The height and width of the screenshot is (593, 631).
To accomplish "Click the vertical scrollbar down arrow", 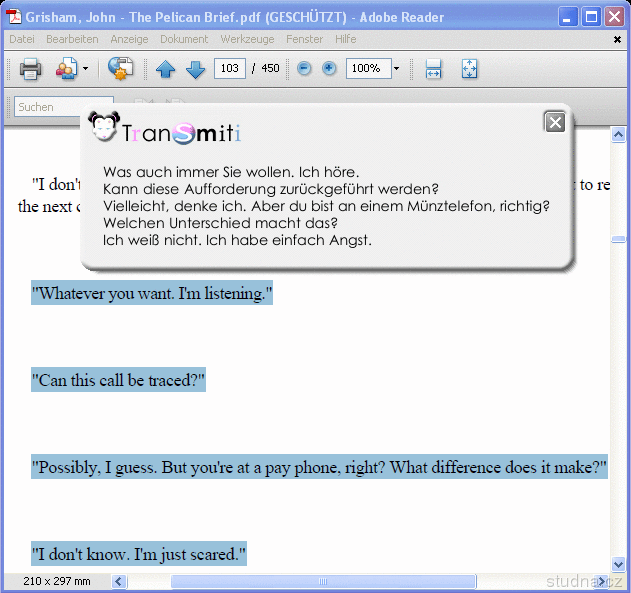I will (618, 564).
